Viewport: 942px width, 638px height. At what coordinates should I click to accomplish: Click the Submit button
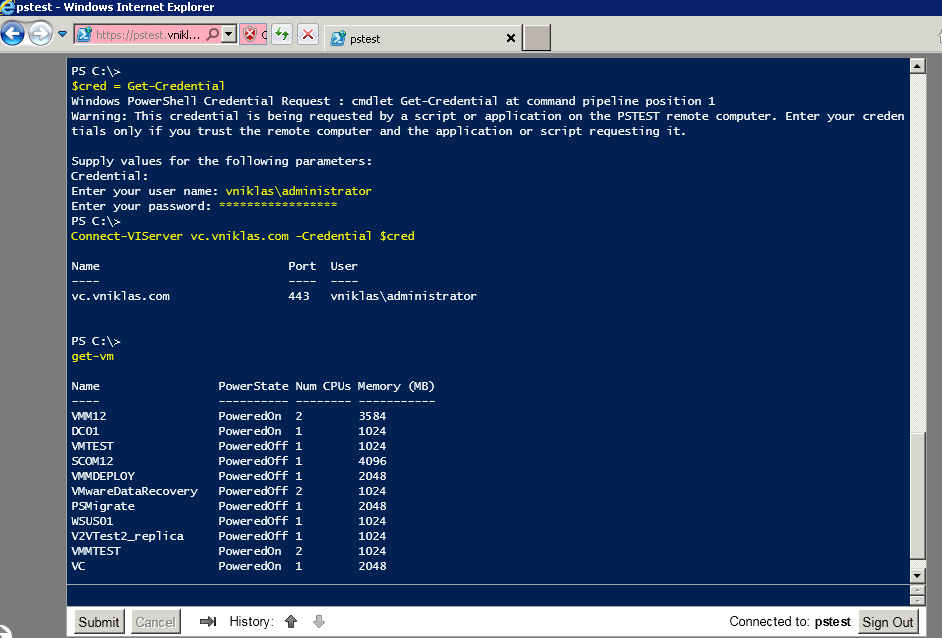[x=99, y=622]
